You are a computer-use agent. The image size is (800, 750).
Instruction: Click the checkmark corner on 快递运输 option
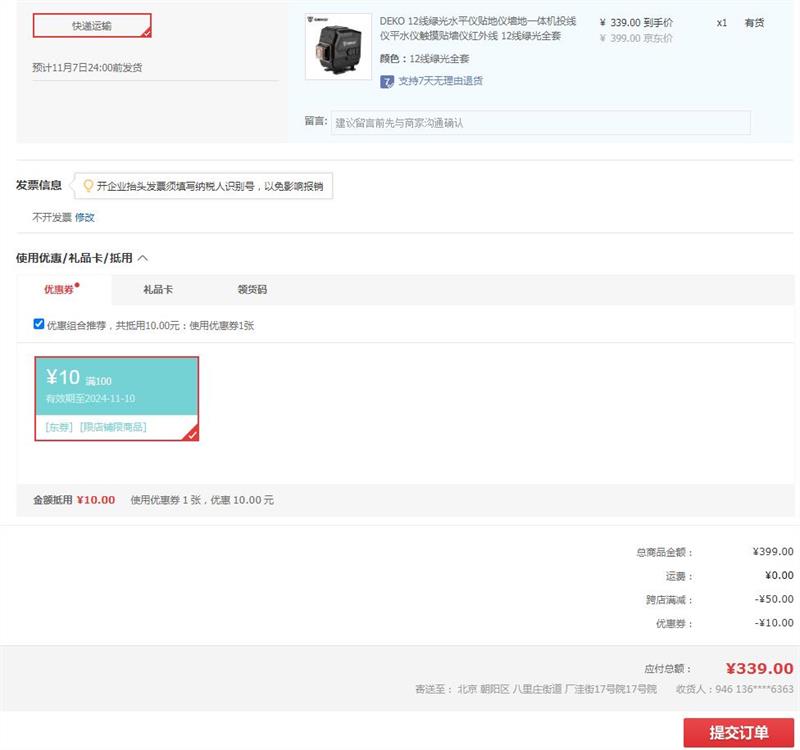tap(146, 32)
